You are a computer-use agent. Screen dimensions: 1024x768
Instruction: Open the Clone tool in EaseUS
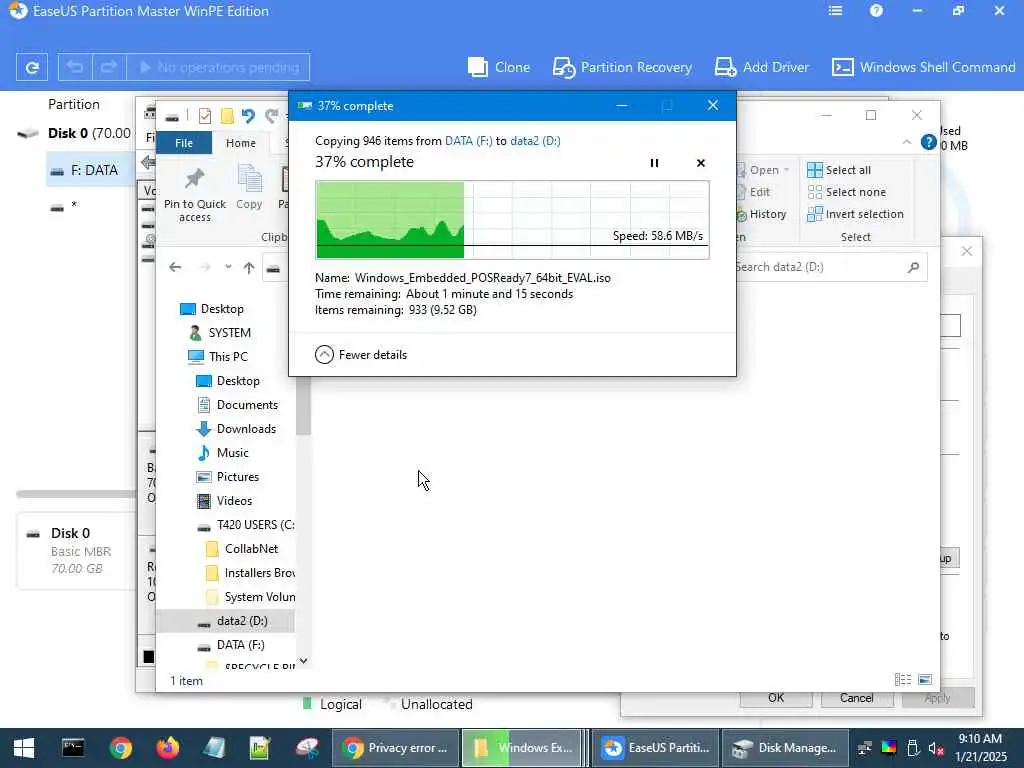click(499, 67)
